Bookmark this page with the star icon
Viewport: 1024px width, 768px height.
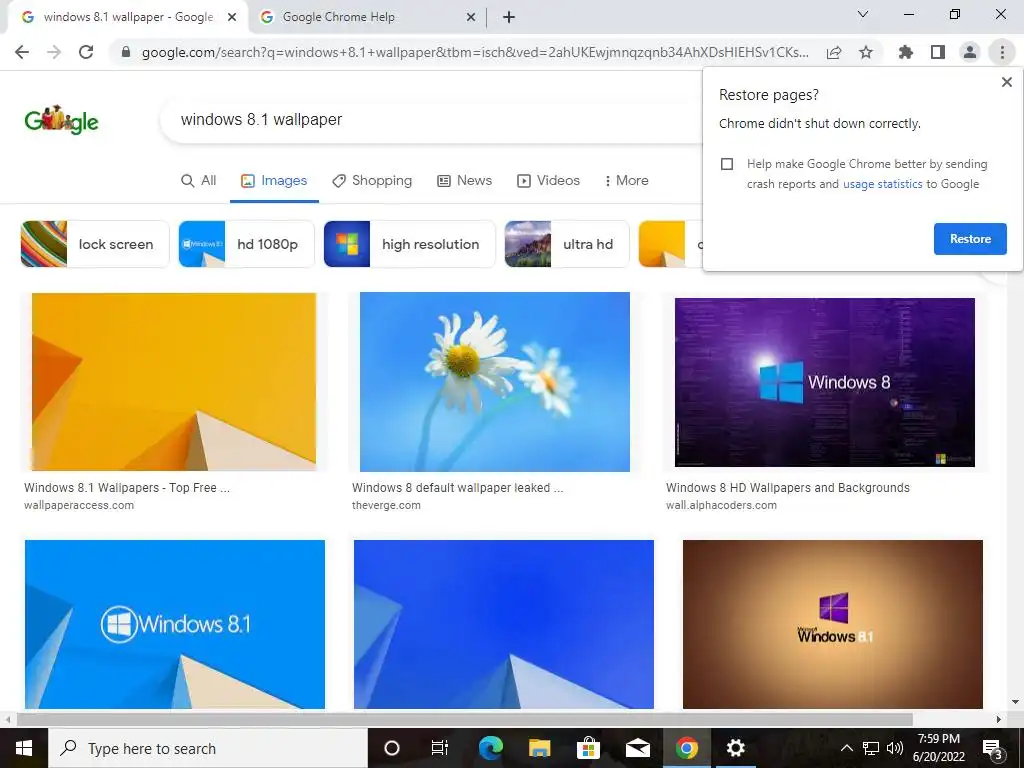pos(866,52)
